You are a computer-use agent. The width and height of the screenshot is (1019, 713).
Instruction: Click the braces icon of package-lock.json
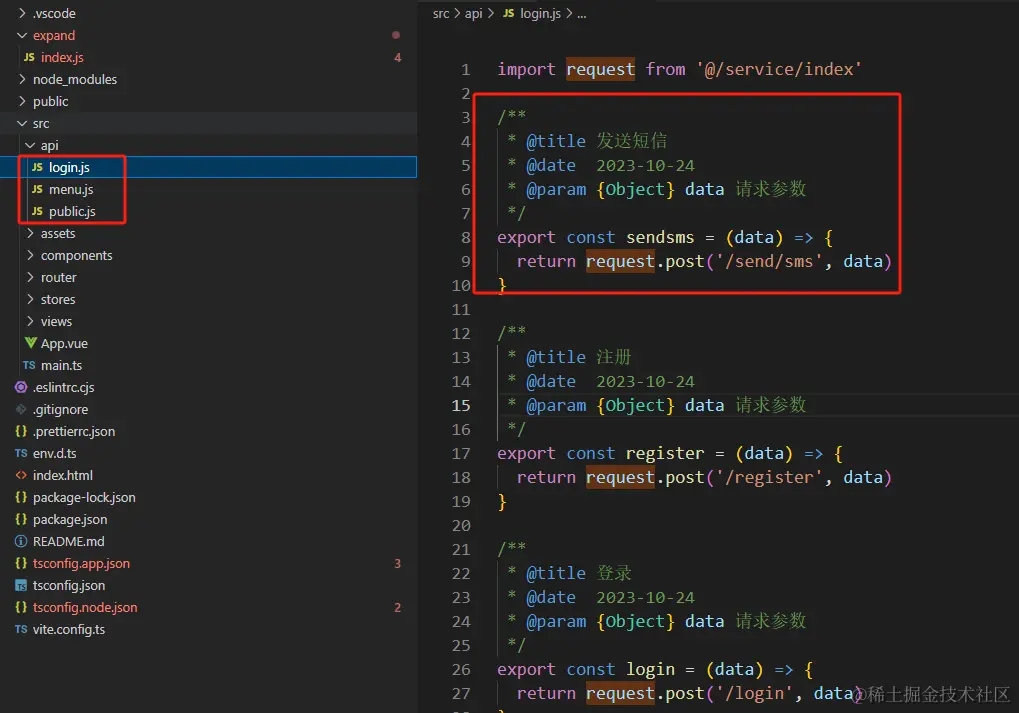[21, 497]
